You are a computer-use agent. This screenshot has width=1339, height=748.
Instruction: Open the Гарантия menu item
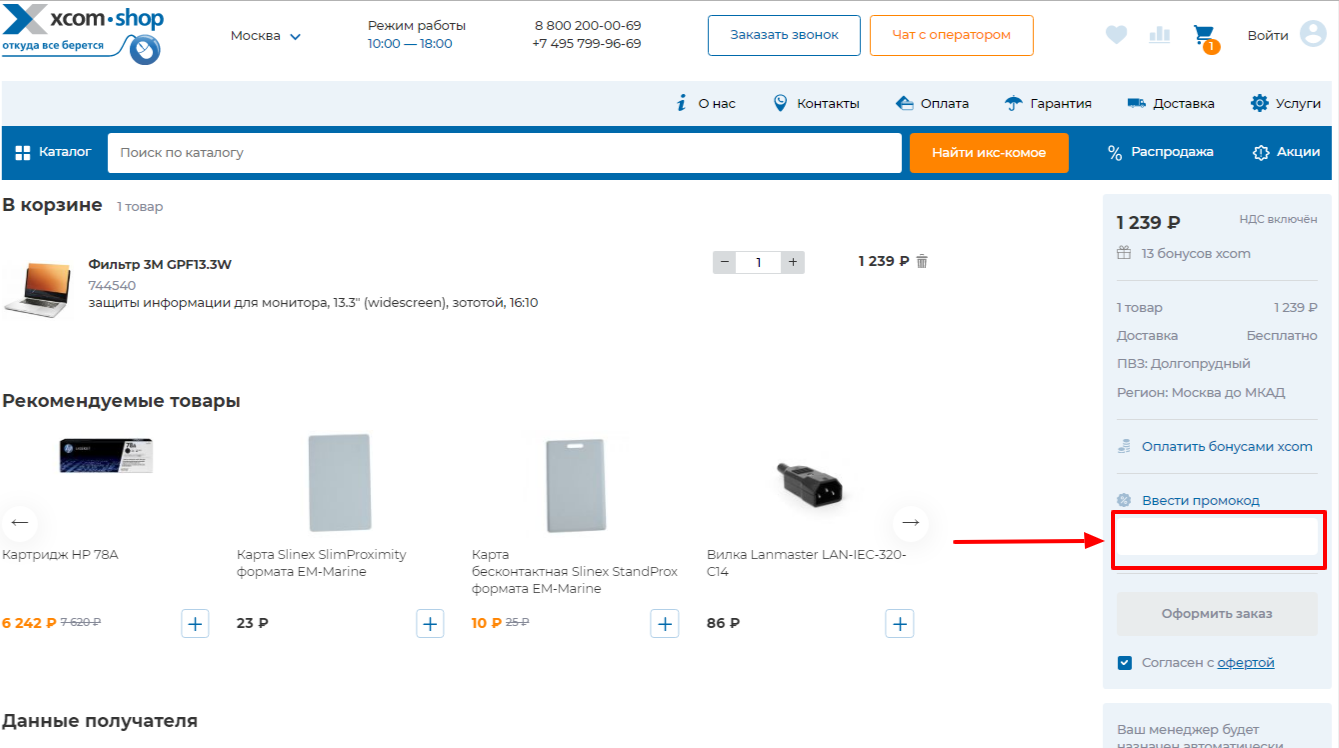coord(1048,103)
